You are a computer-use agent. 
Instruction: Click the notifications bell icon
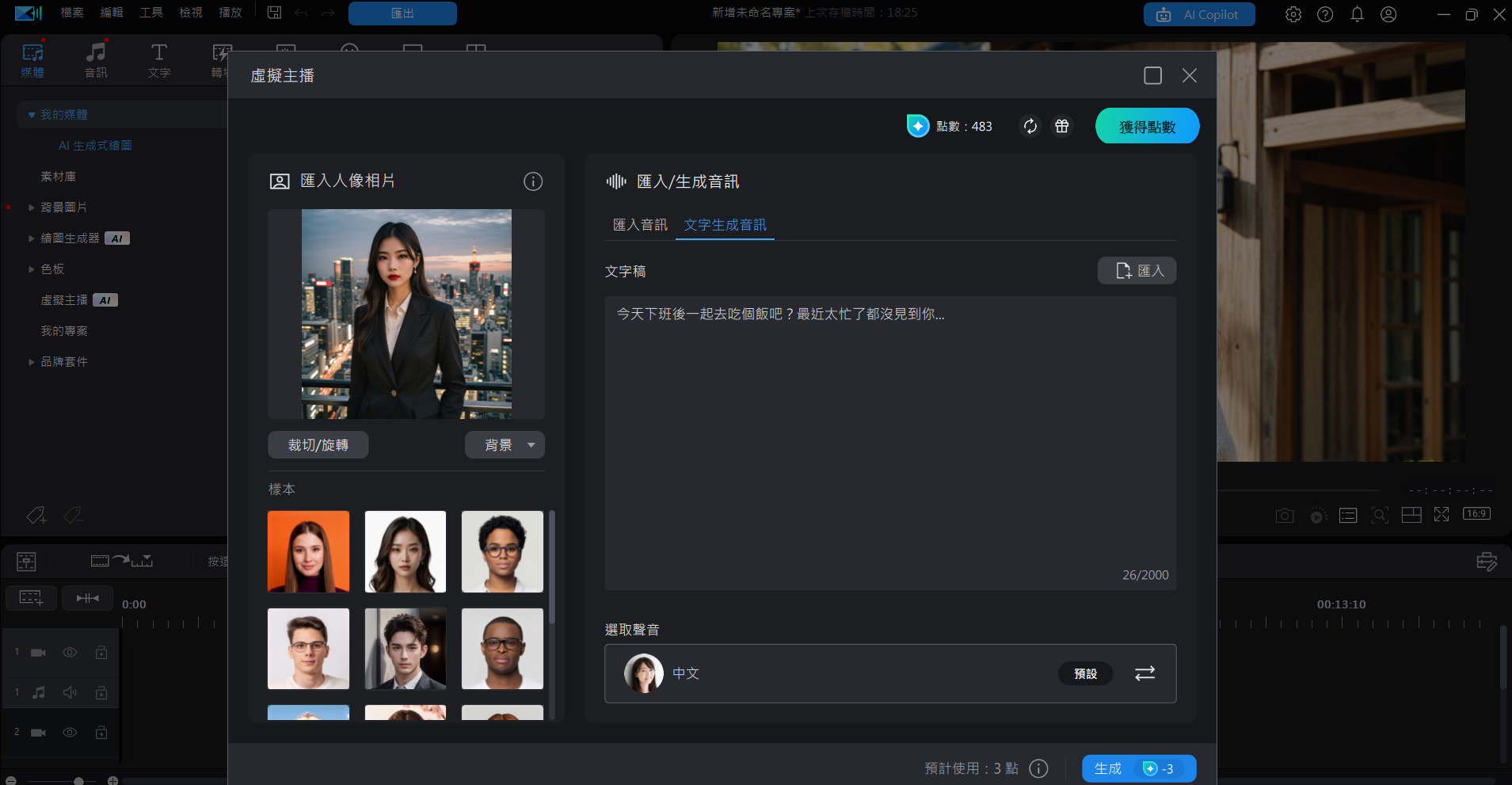coord(1357,14)
